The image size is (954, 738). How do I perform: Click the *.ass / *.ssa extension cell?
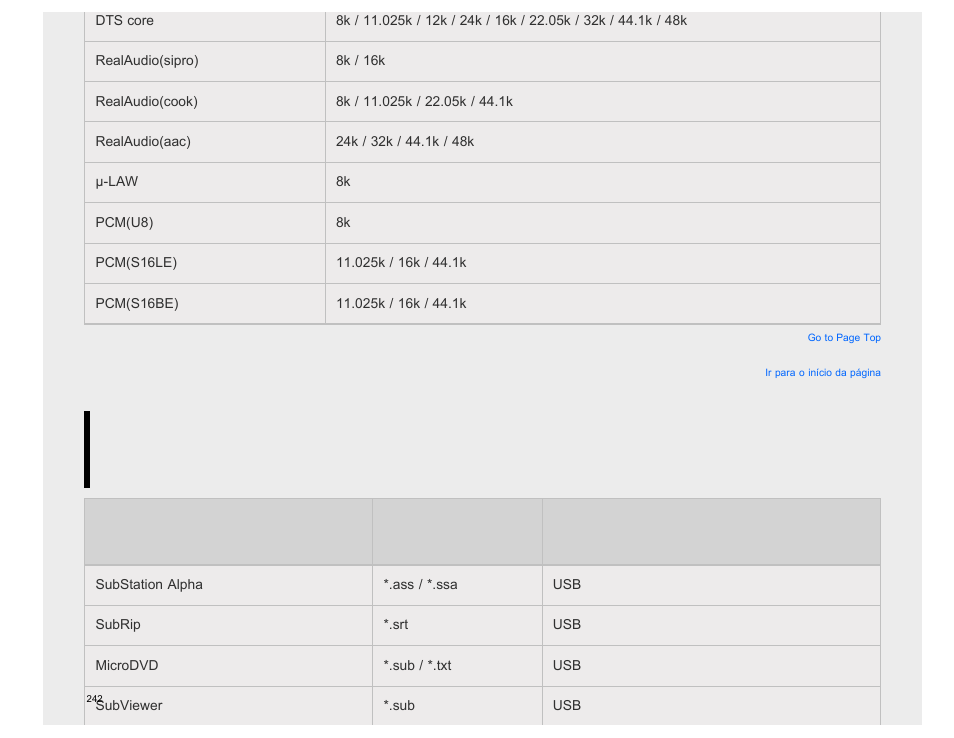457,585
